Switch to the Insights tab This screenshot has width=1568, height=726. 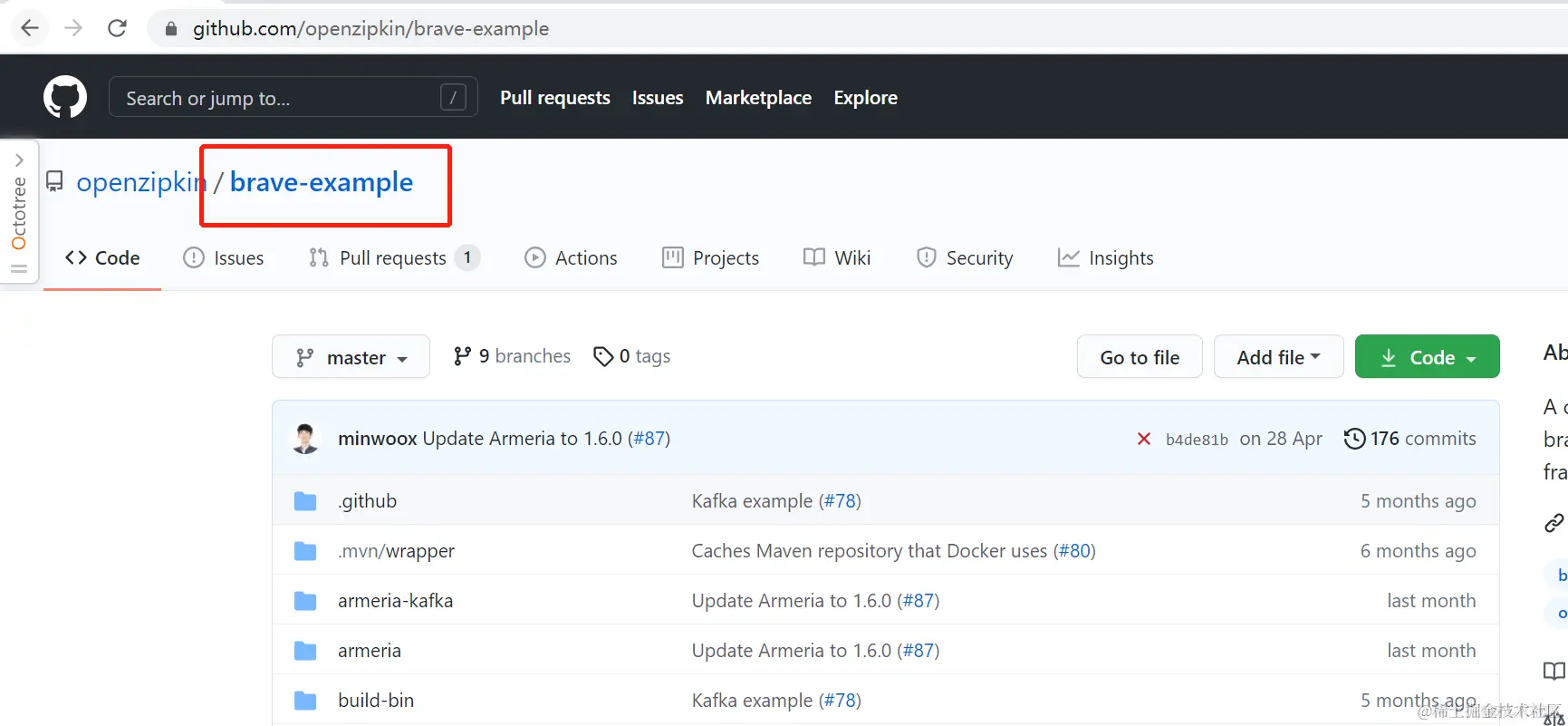tap(1105, 258)
